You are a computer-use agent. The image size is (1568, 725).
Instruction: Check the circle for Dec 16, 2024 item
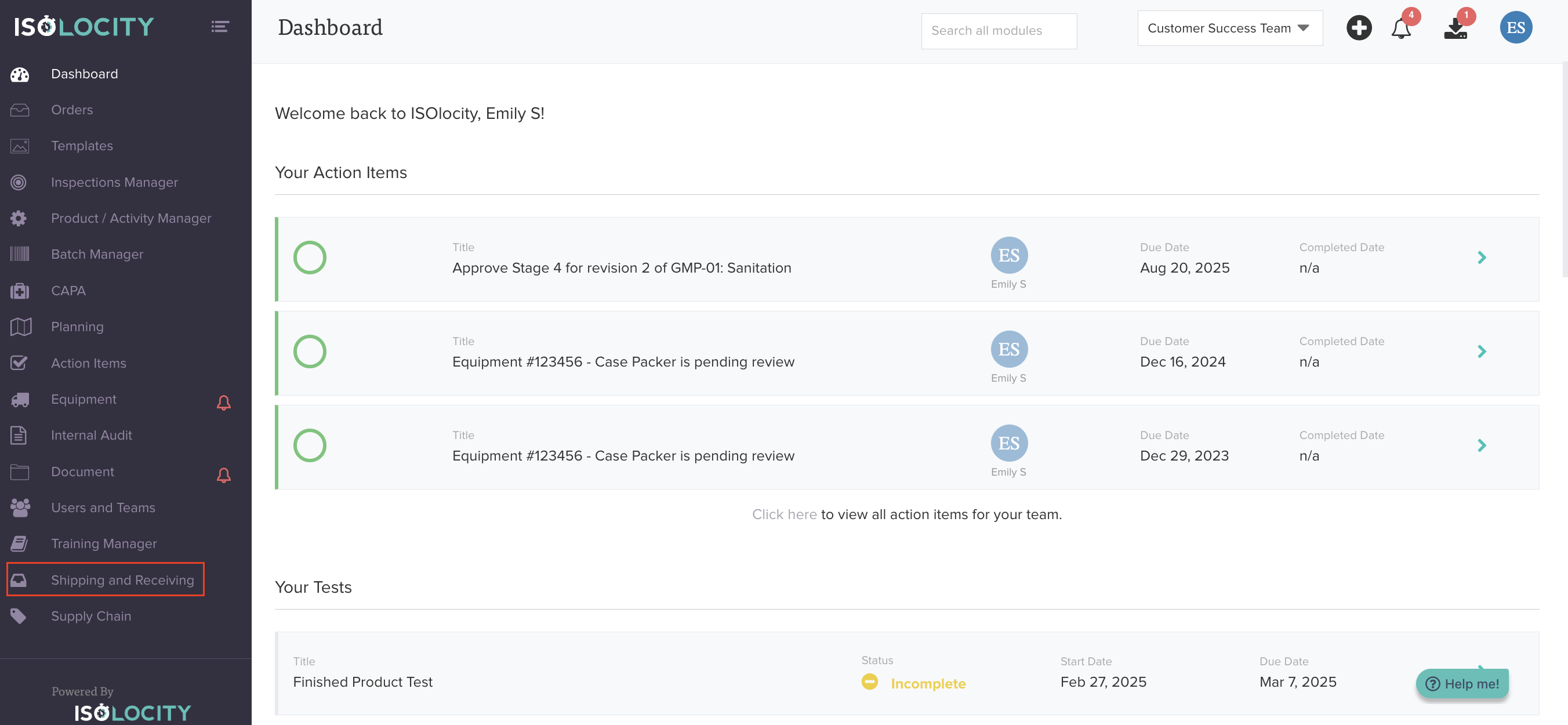click(310, 352)
